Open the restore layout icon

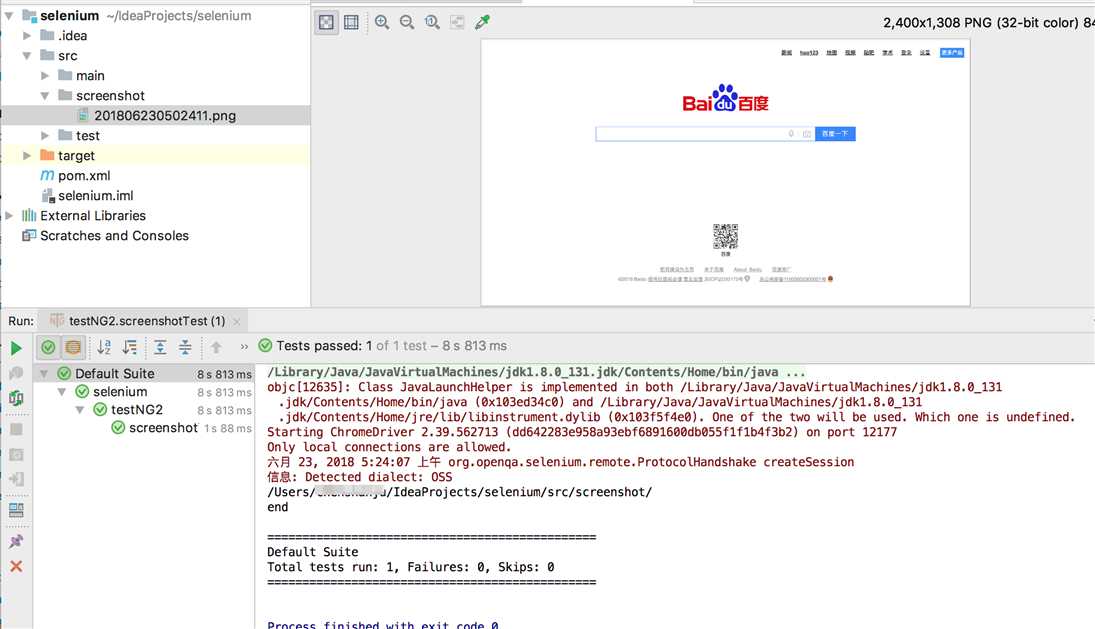point(16,510)
